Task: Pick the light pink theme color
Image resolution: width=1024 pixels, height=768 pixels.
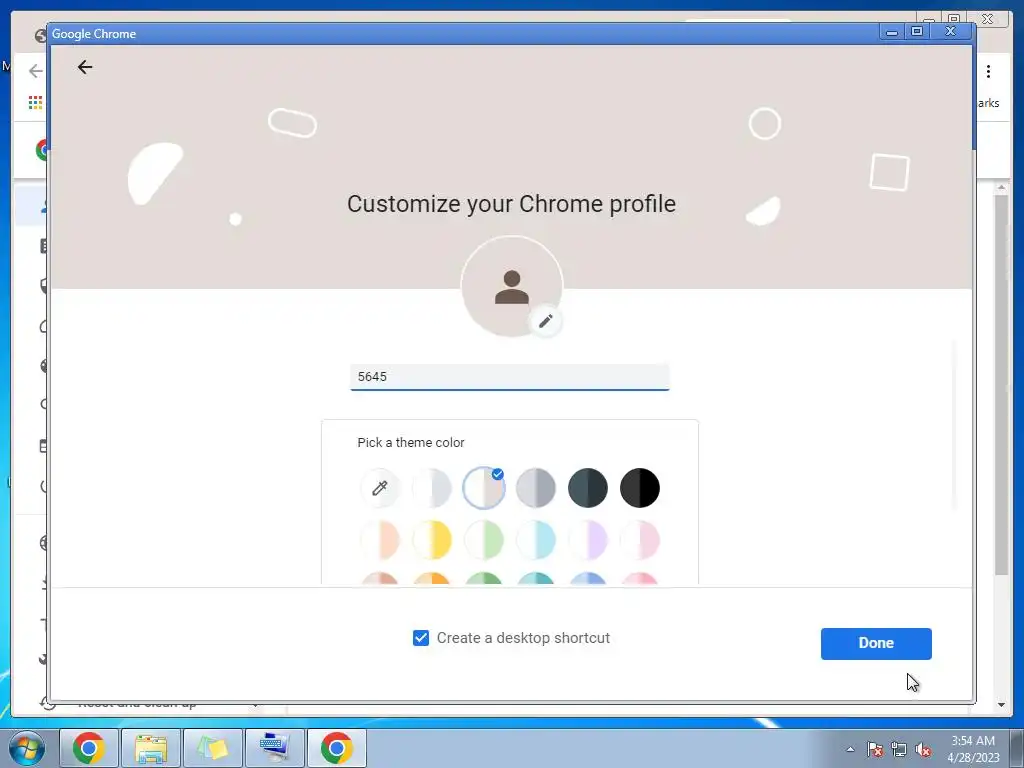Action: click(x=640, y=540)
